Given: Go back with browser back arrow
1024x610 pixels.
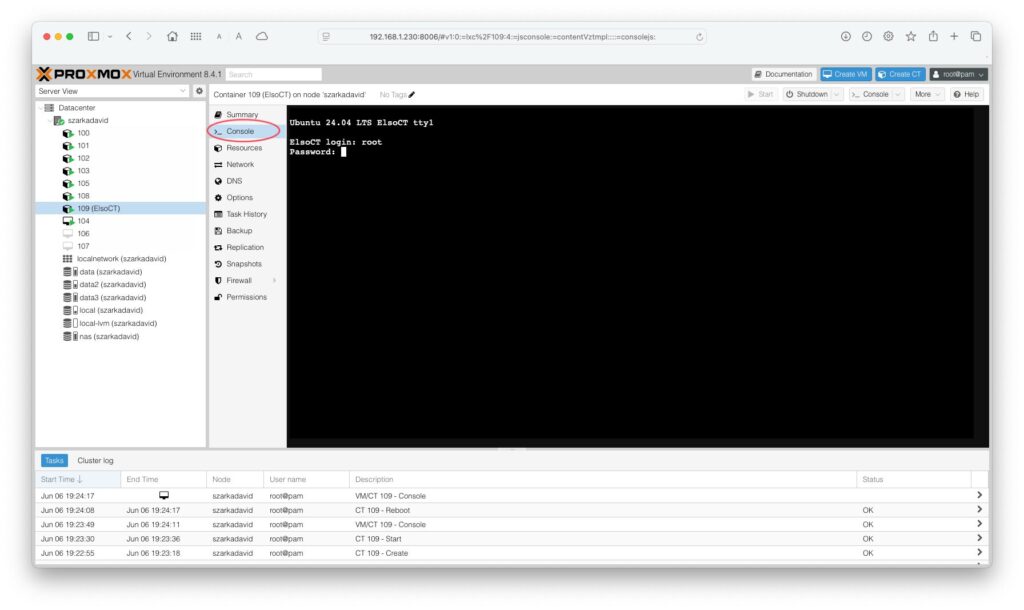Looking at the screenshot, I should coord(129,37).
